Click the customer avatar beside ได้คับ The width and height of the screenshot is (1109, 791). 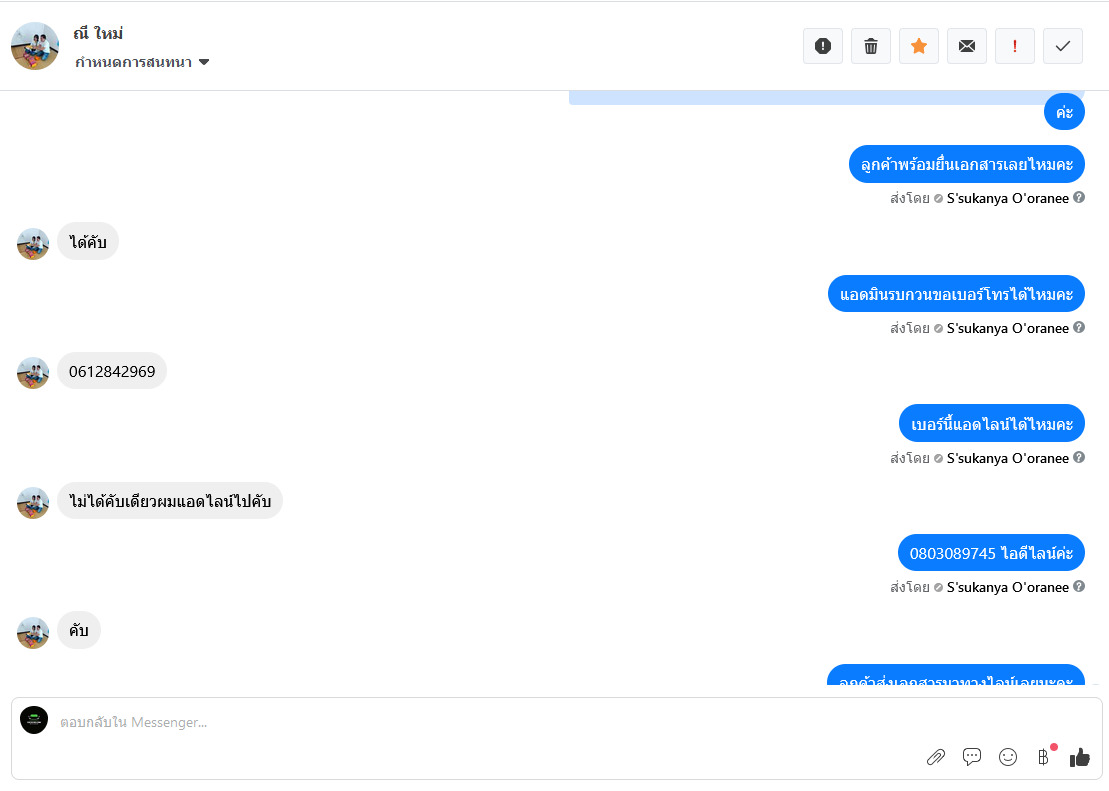33,243
